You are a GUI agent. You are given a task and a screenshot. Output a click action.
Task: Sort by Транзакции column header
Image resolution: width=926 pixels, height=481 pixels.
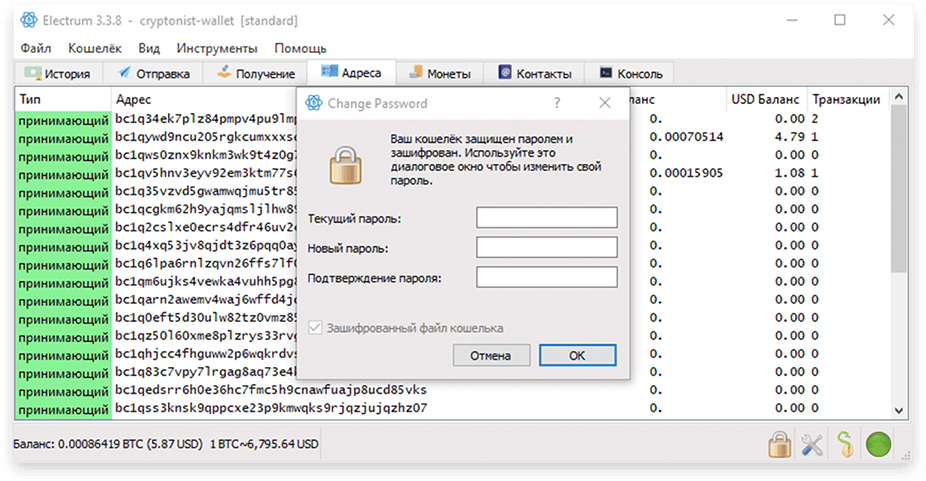[x=849, y=99]
